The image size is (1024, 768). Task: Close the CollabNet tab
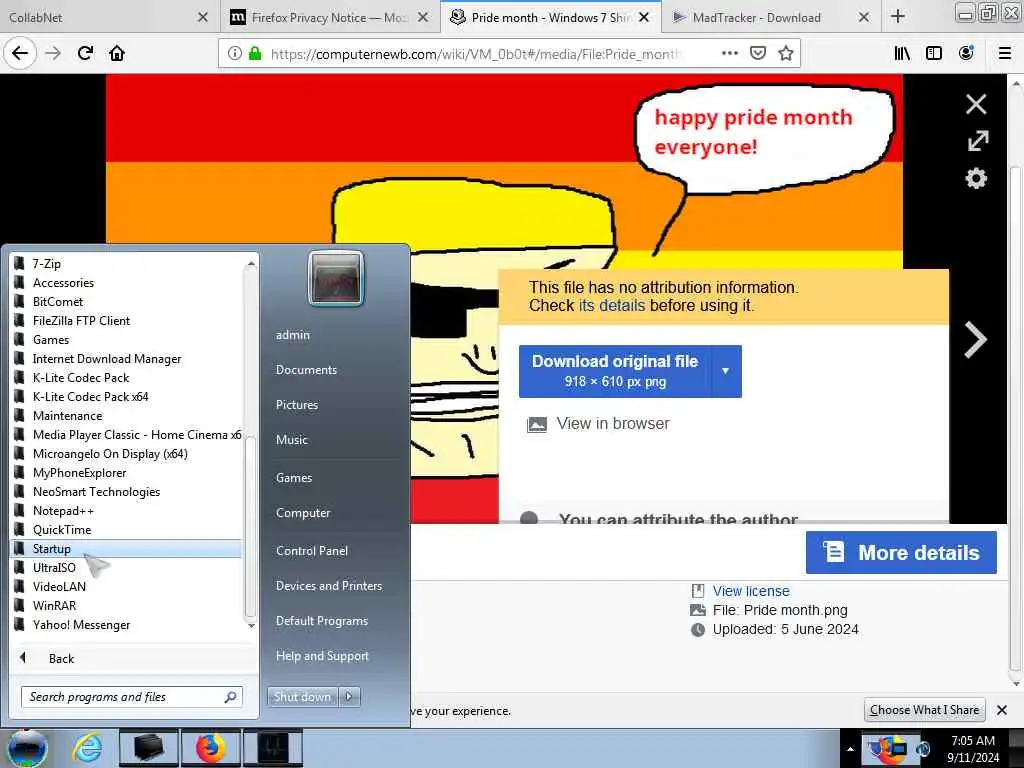[x=203, y=18]
